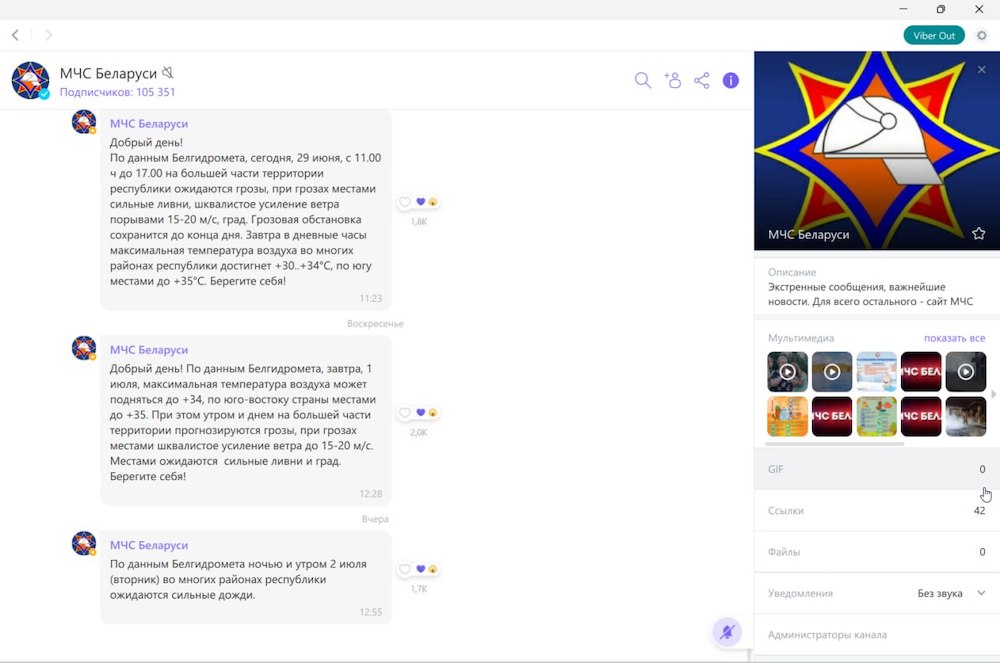Screen dimensions: 1000x663
Task: Open Администраторы канала list
Action: (876, 634)
